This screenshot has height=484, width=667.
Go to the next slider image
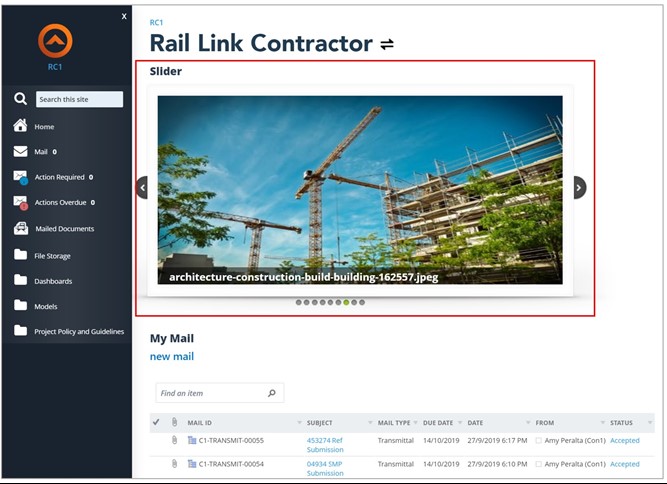(x=579, y=188)
